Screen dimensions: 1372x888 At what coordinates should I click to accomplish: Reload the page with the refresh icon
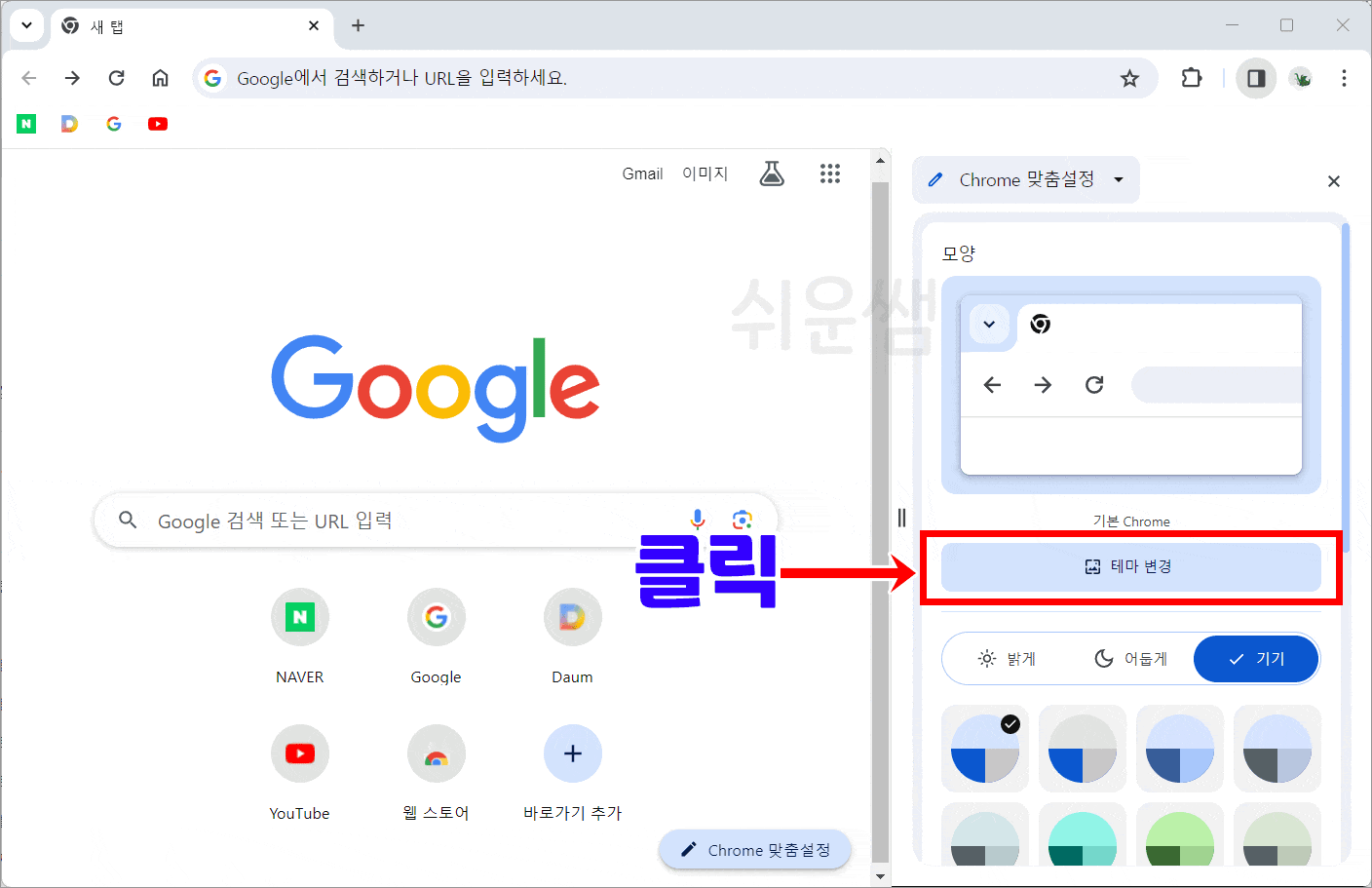[116, 78]
